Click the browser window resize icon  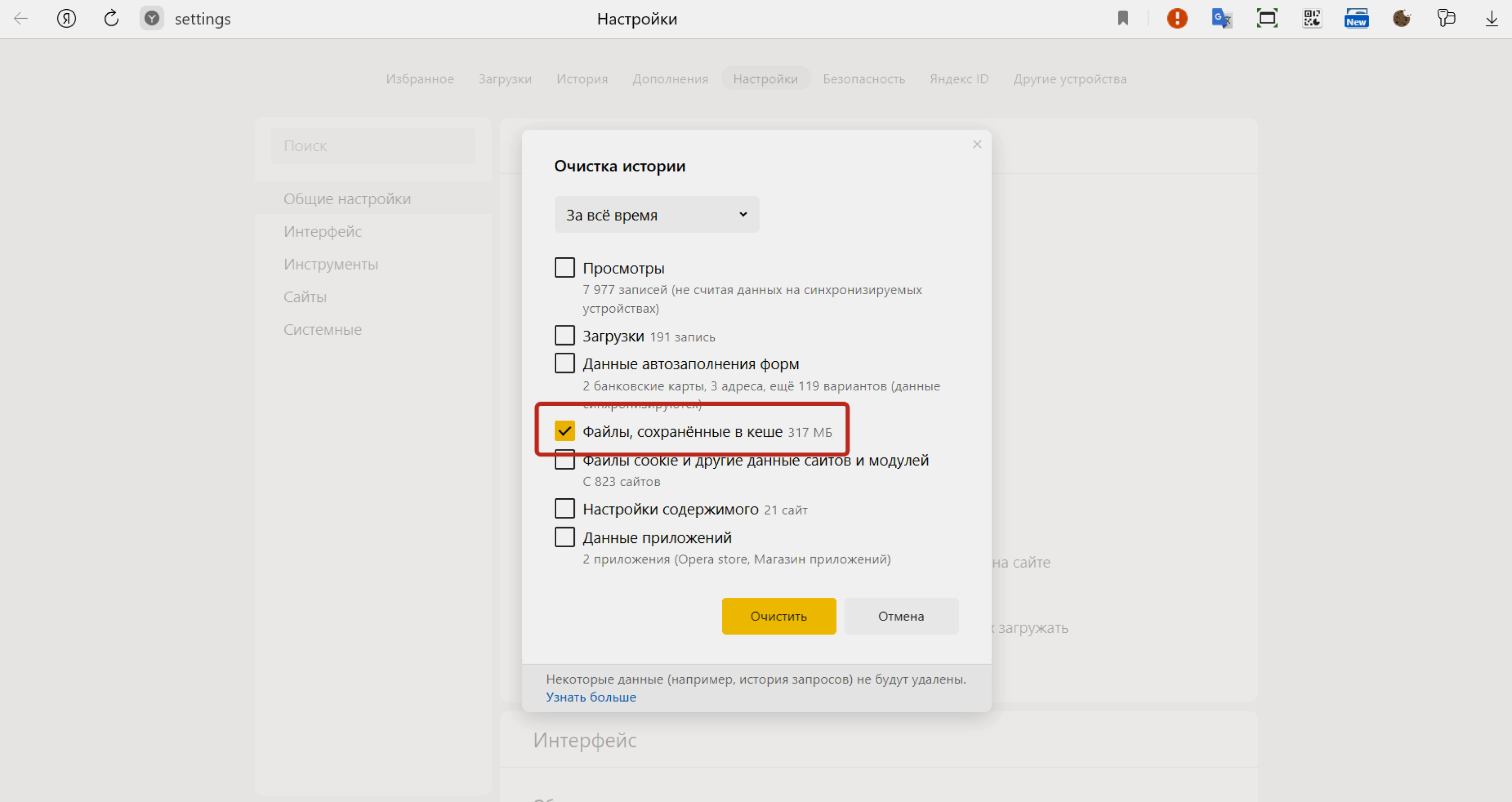click(x=1267, y=17)
